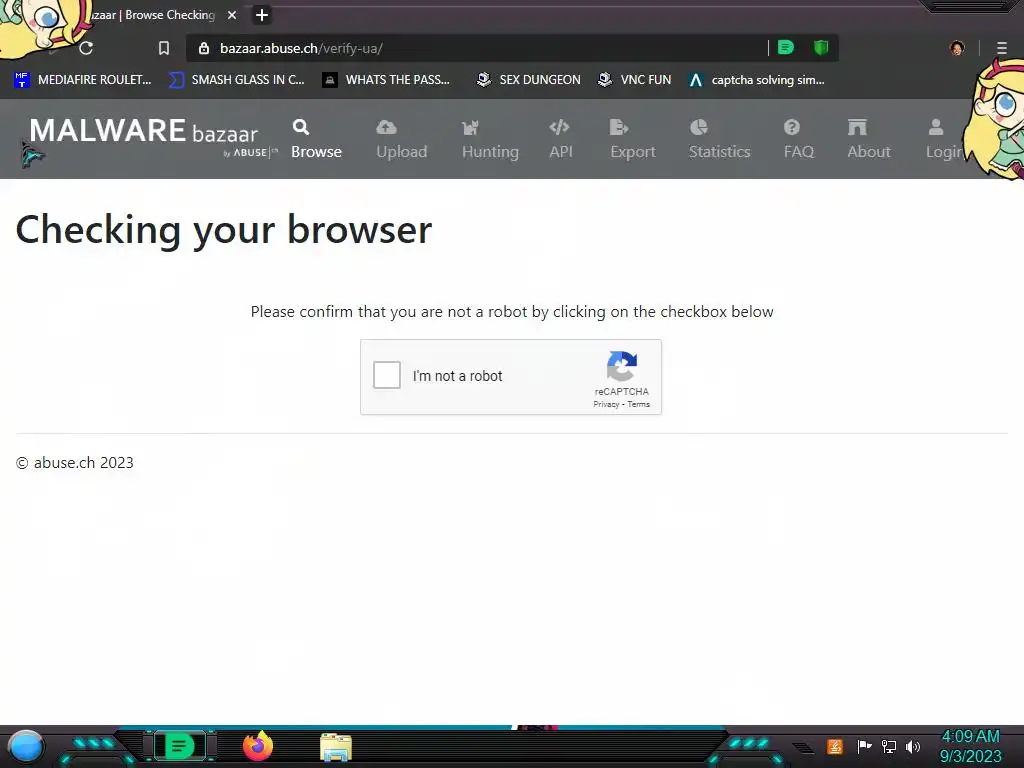Image resolution: width=1024 pixels, height=768 pixels.
Task: Click the reCAPTCHA logo
Action: pyautogui.click(x=622, y=366)
